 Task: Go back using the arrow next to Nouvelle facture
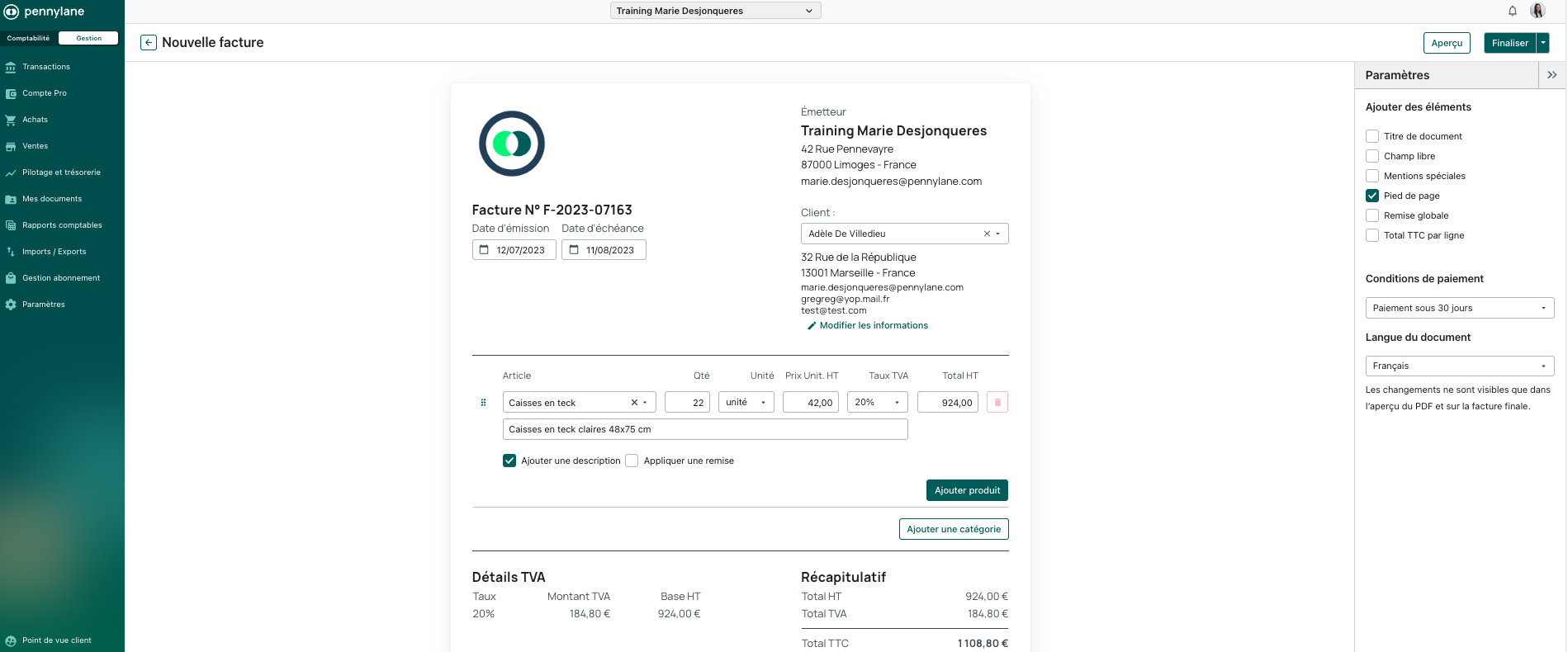point(149,43)
